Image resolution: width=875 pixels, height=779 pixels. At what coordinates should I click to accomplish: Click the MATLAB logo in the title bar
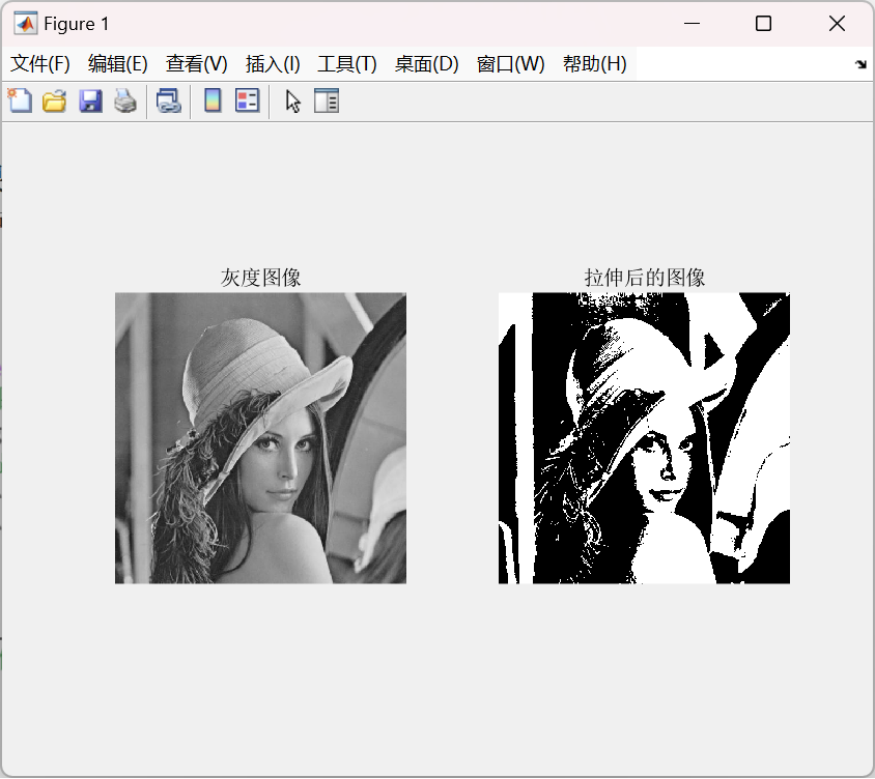(26, 23)
